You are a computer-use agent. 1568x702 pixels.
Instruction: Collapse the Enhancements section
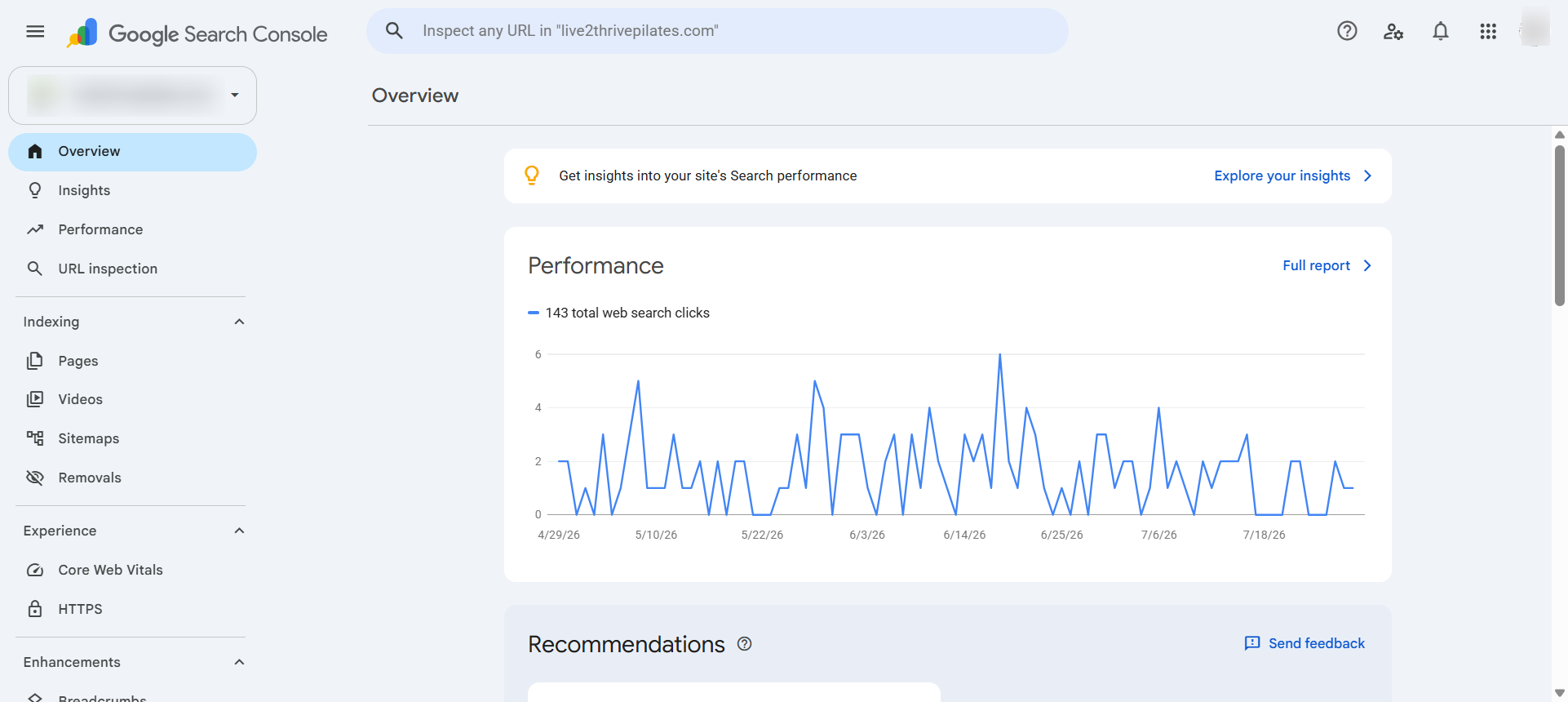tap(239, 662)
